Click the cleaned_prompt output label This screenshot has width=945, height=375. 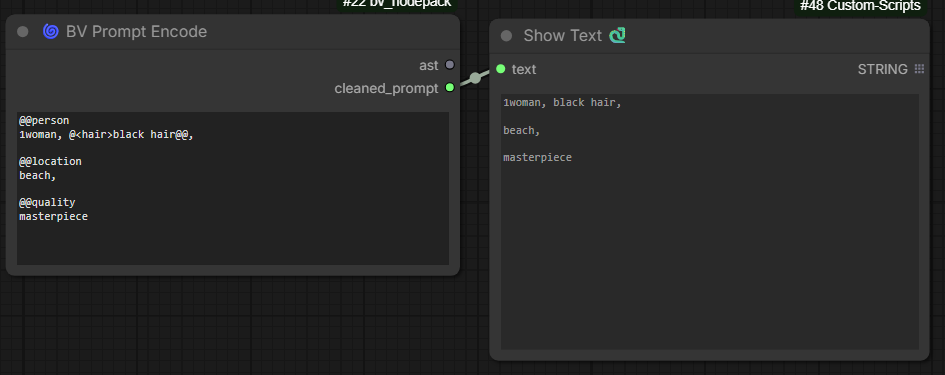(x=386, y=89)
